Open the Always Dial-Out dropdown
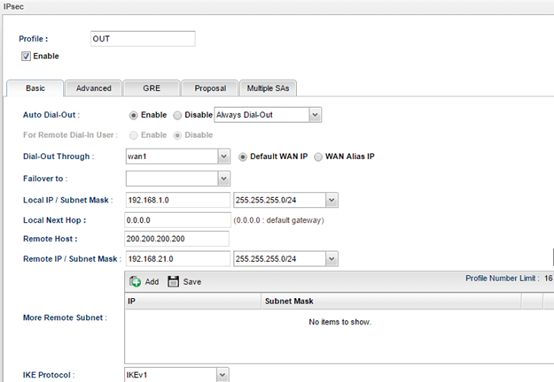This screenshot has height=382, width=554. click(268, 115)
